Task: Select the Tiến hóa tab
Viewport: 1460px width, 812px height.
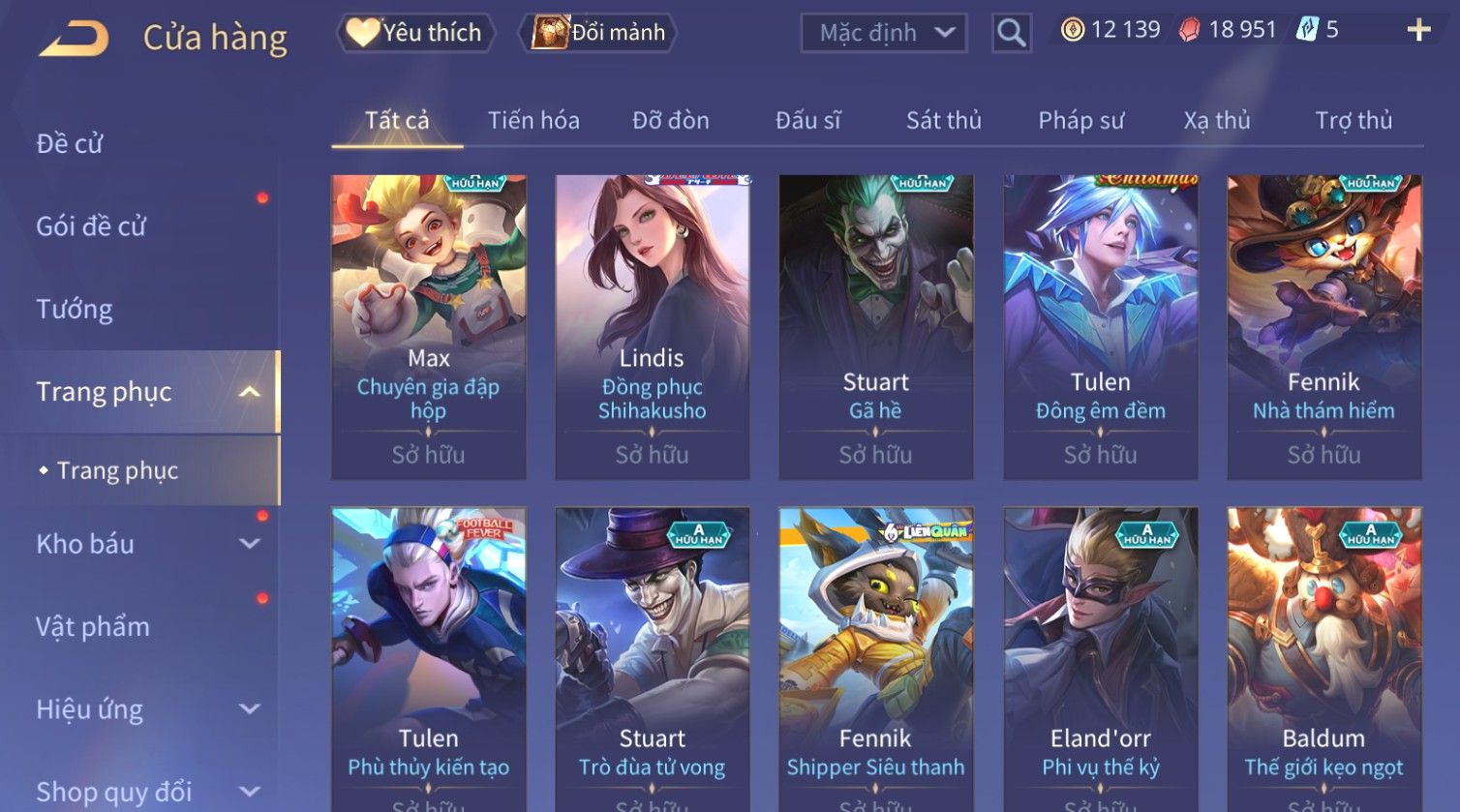Action: coord(533,120)
